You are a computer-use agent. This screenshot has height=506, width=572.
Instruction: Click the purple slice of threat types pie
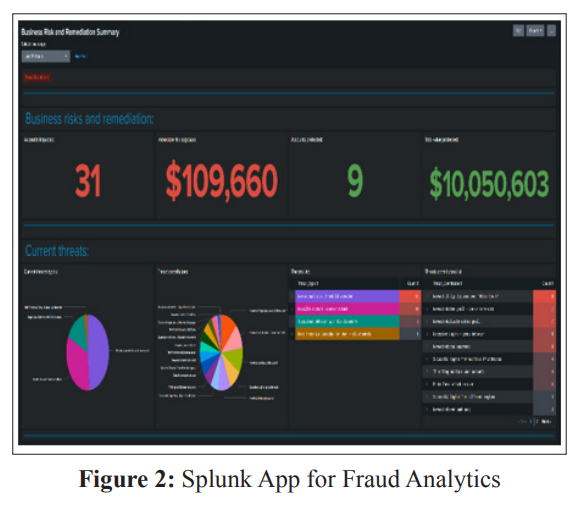tap(99, 351)
